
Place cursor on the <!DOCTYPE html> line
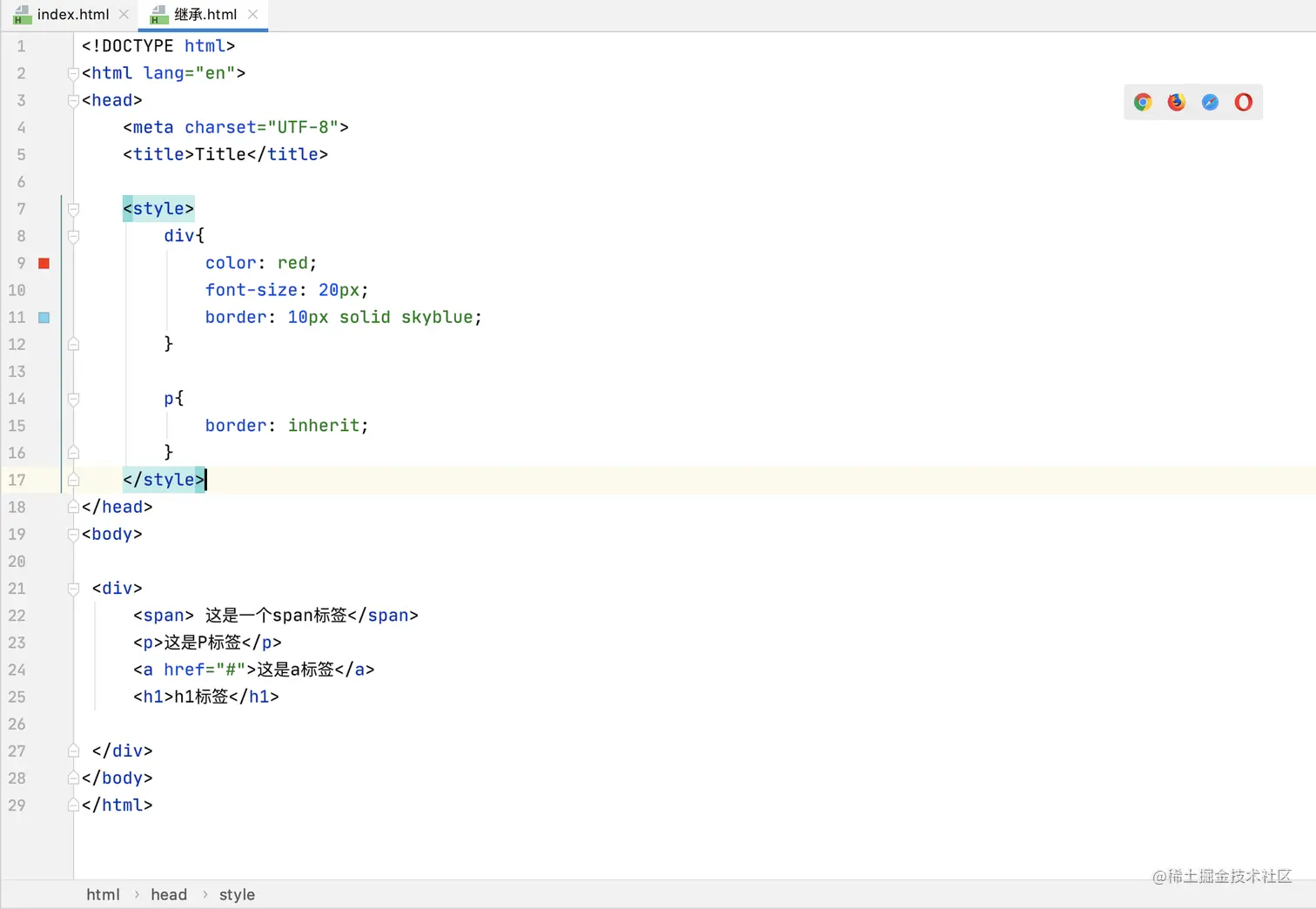158,46
